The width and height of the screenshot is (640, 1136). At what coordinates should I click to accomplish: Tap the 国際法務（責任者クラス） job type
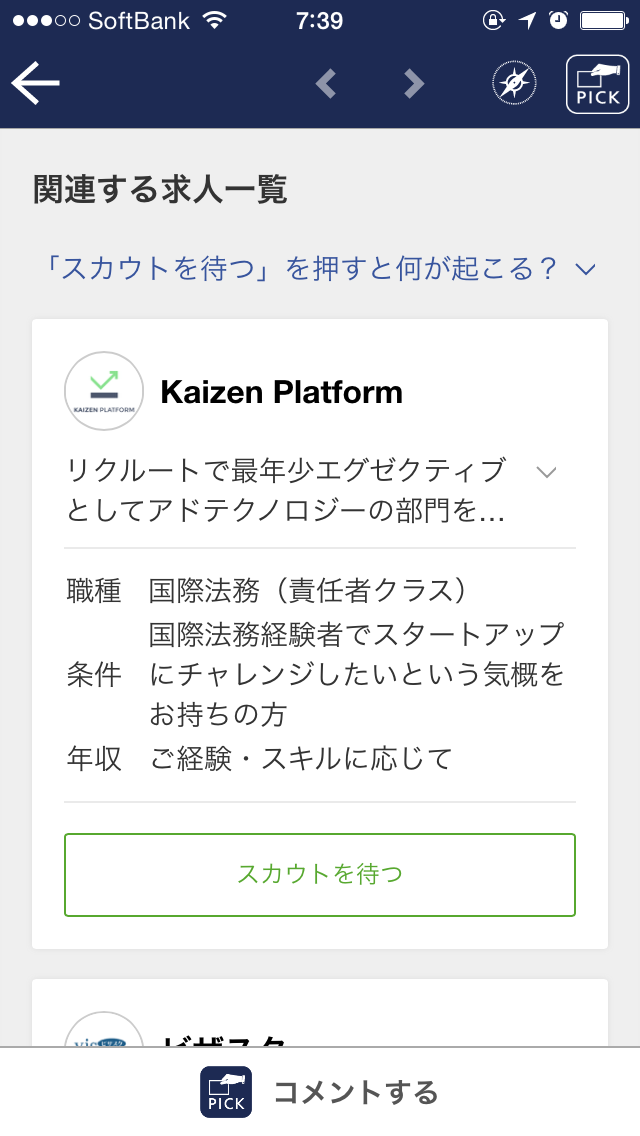click(308, 591)
